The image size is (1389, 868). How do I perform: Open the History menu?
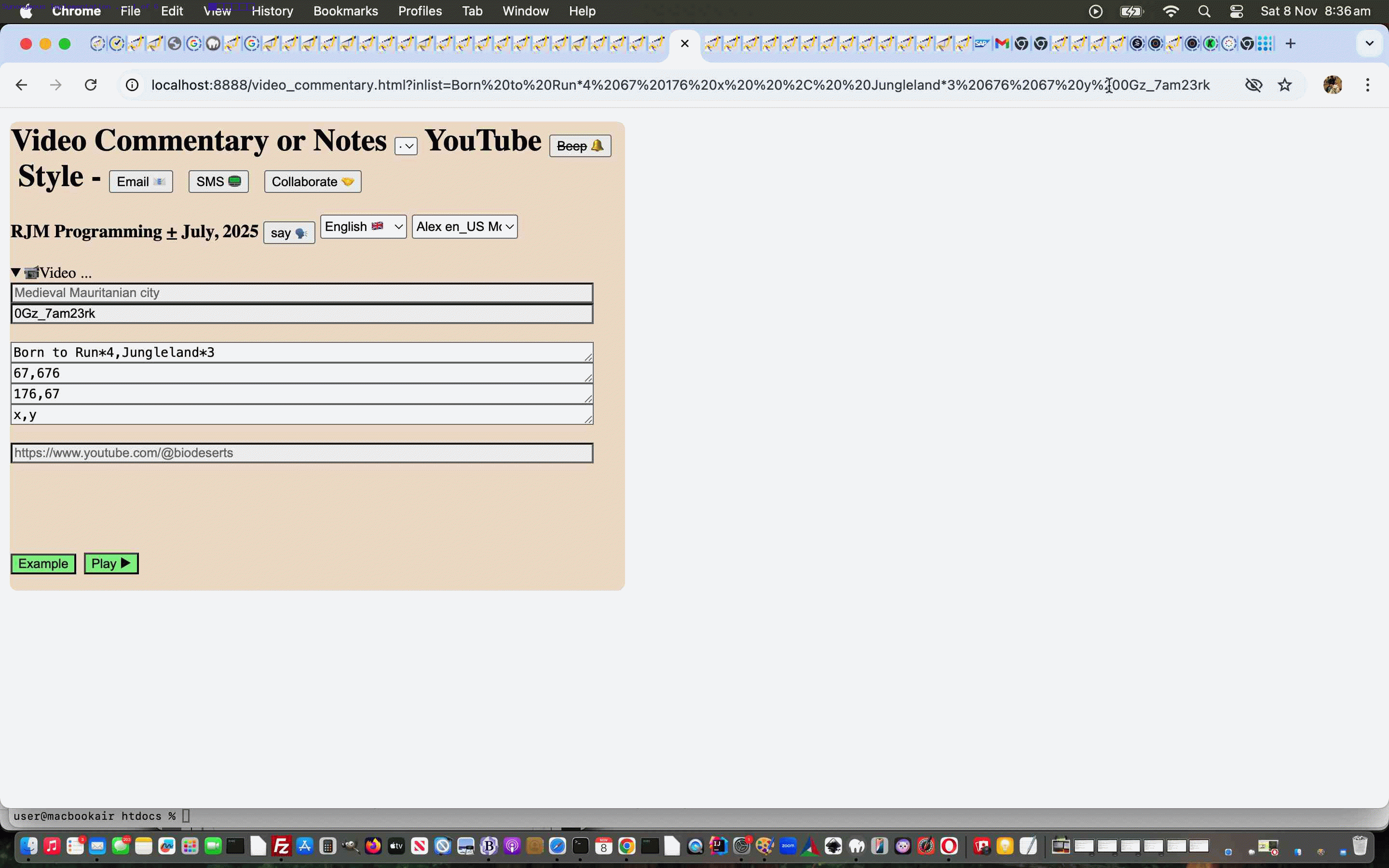pyautogui.click(x=272, y=11)
